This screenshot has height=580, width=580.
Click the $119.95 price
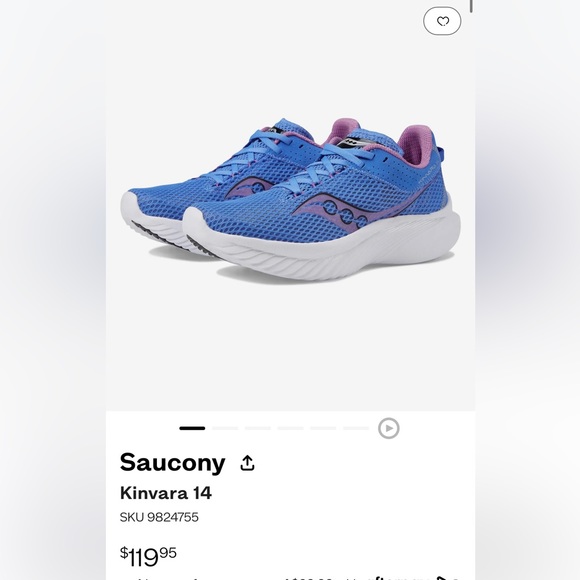[148, 557]
